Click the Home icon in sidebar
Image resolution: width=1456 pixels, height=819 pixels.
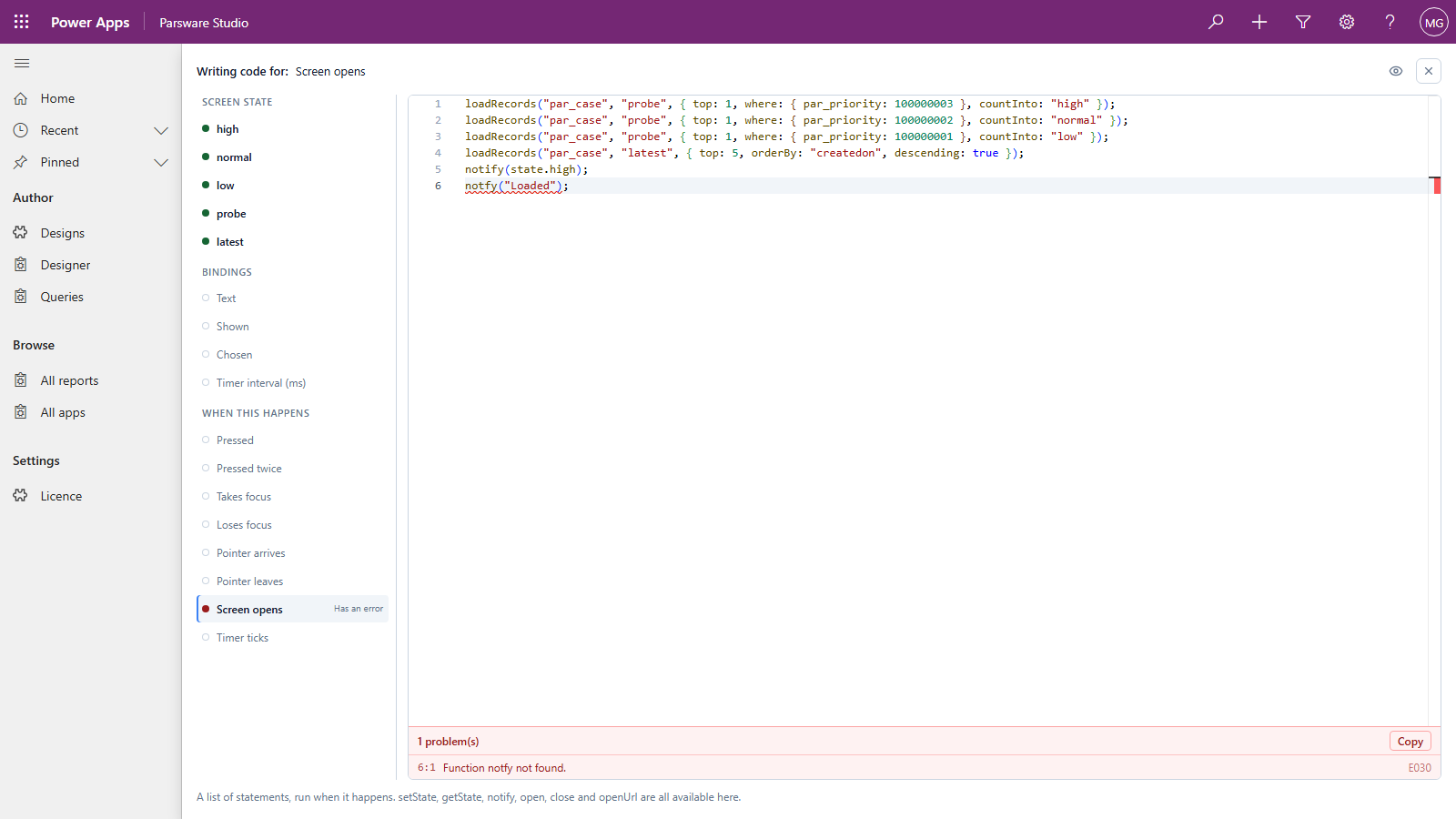pos(21,98)
